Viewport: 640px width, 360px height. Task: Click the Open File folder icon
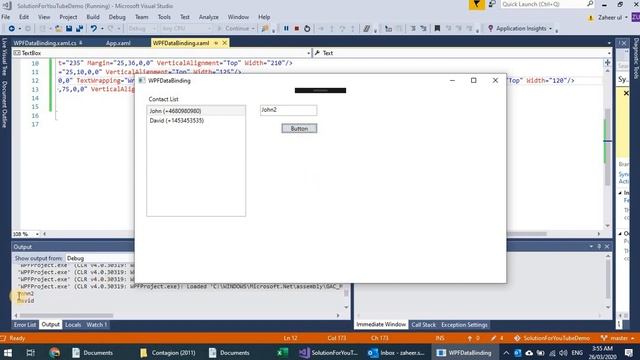click(58, 29)
